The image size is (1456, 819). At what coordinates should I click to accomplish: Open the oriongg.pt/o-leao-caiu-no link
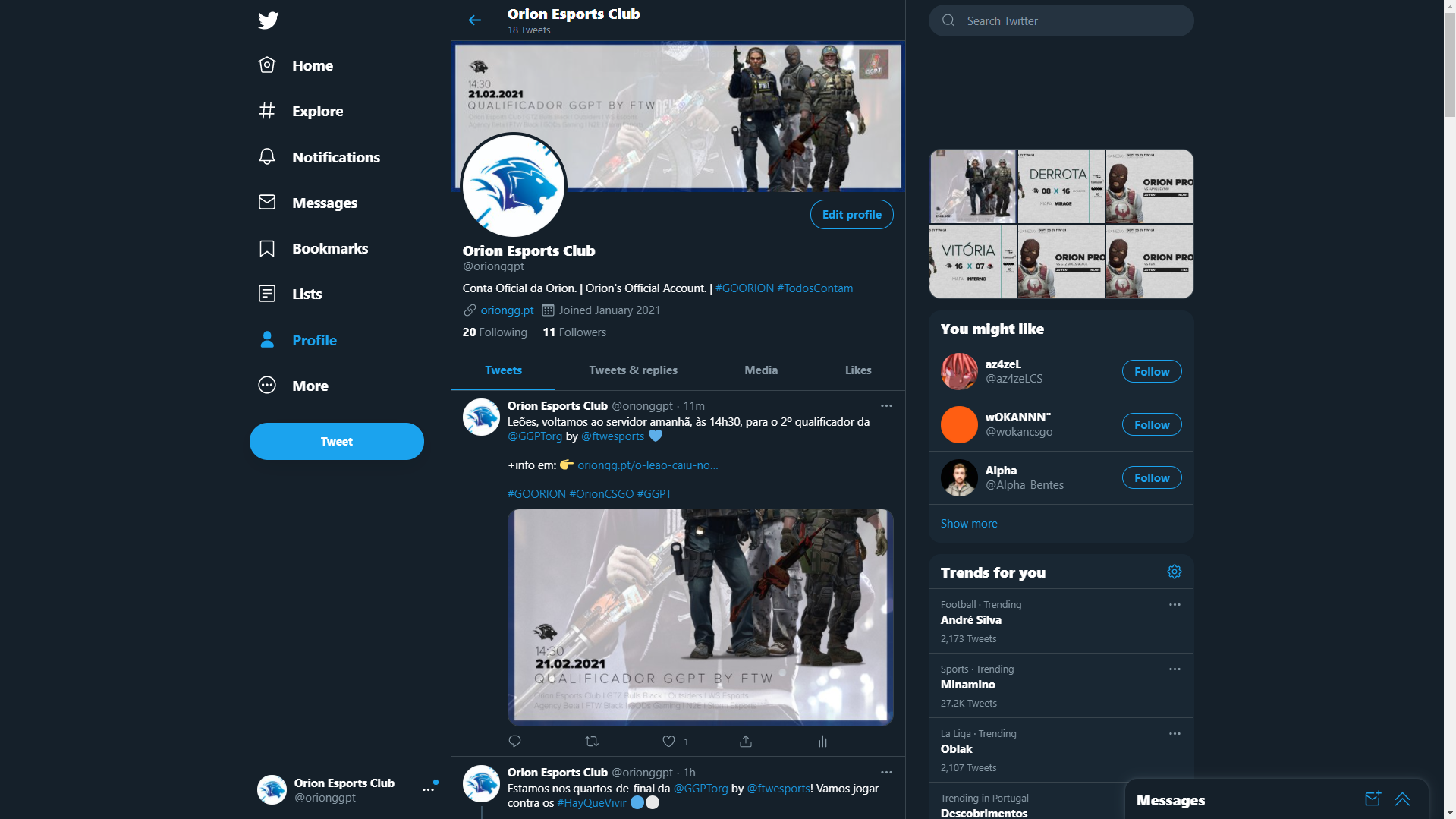647,465
